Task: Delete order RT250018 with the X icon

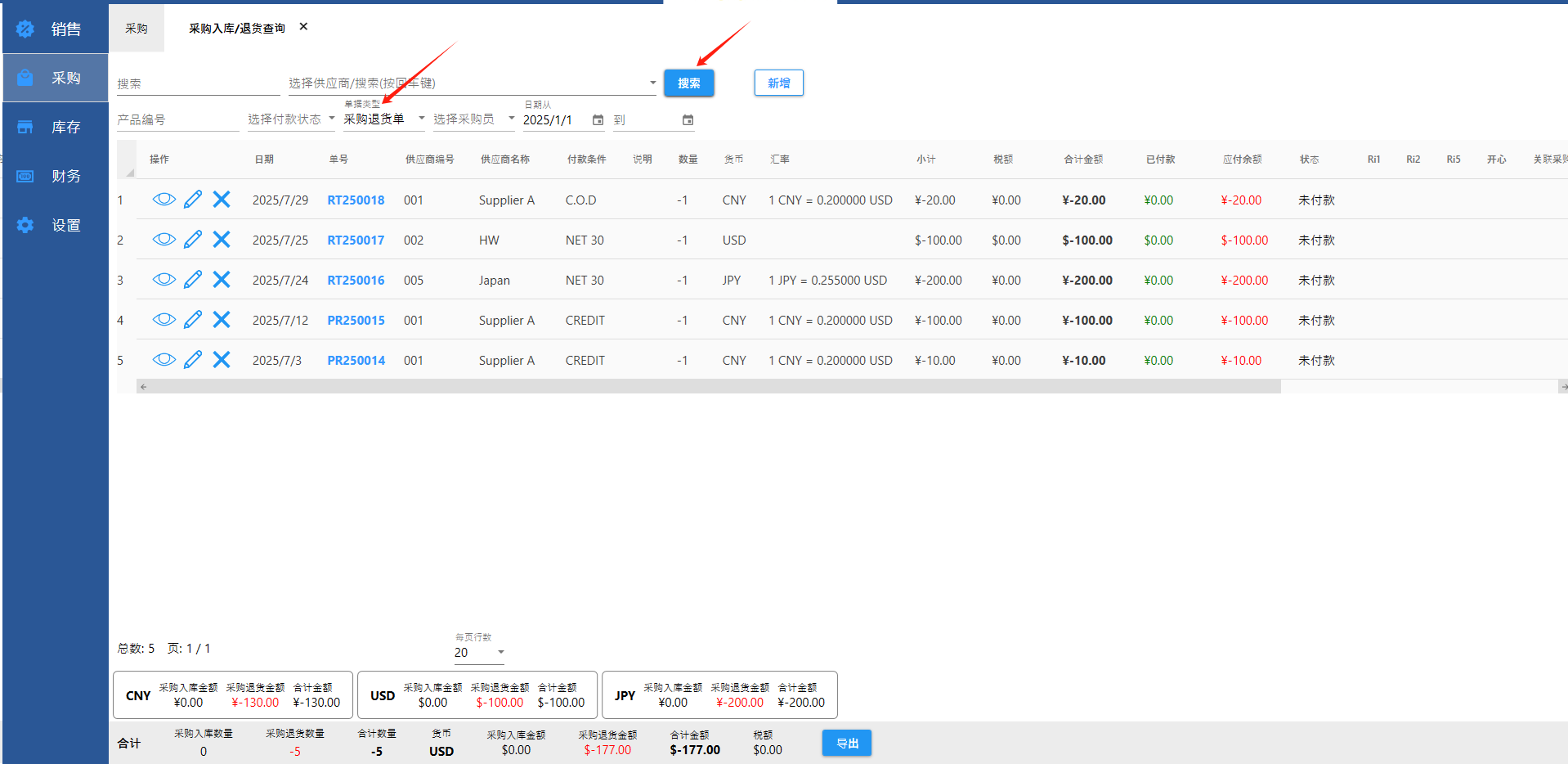Action: (222, 200)
